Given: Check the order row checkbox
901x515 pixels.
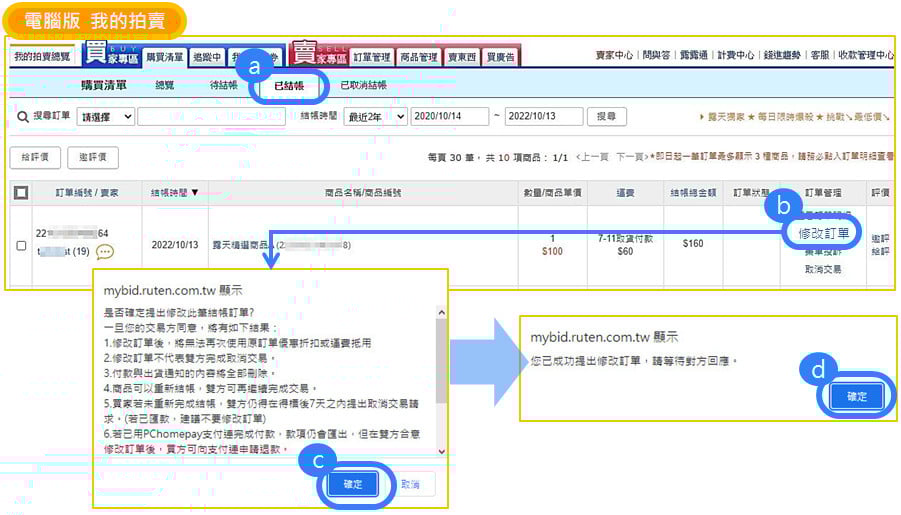Looking at the screenshot, I should click(x=22, y=245).
